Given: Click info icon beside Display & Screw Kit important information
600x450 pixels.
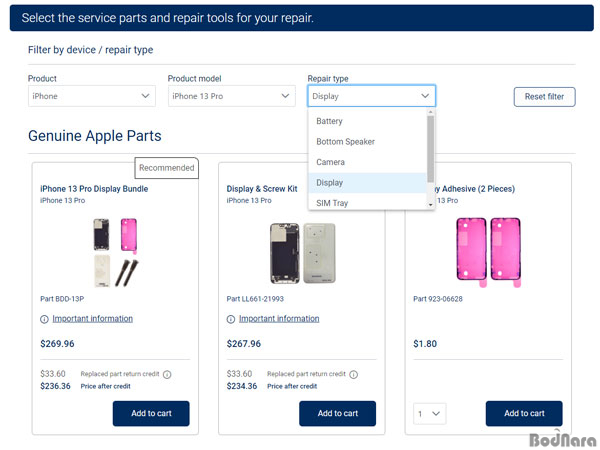Looking at the screenshot, I should click(x=231, y=319).
